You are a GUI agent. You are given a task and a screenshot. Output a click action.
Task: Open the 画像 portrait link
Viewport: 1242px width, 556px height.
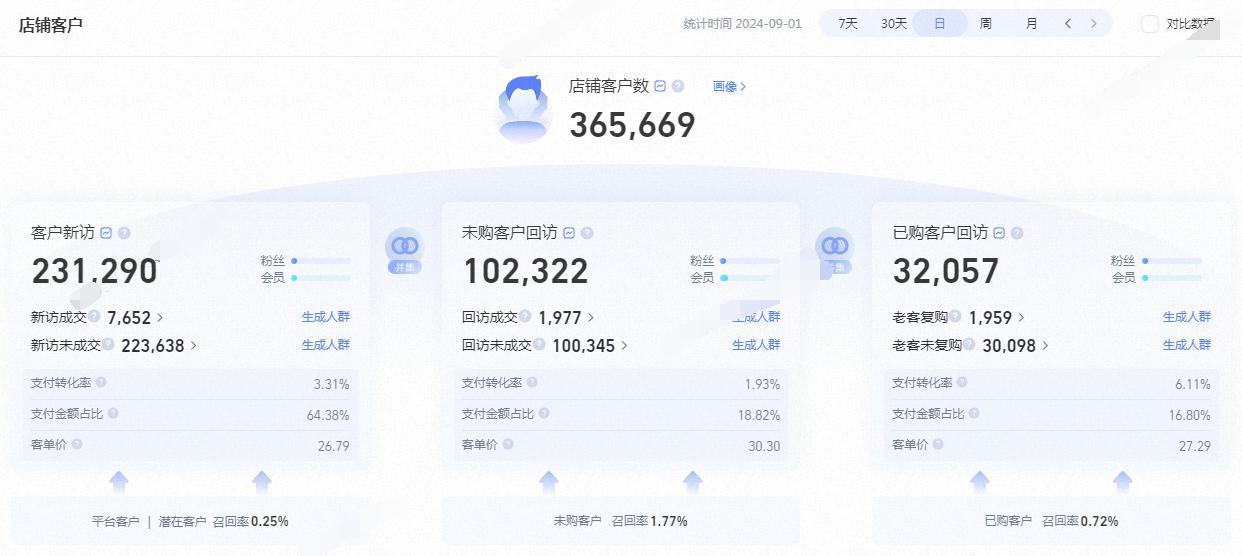[729, 87]
